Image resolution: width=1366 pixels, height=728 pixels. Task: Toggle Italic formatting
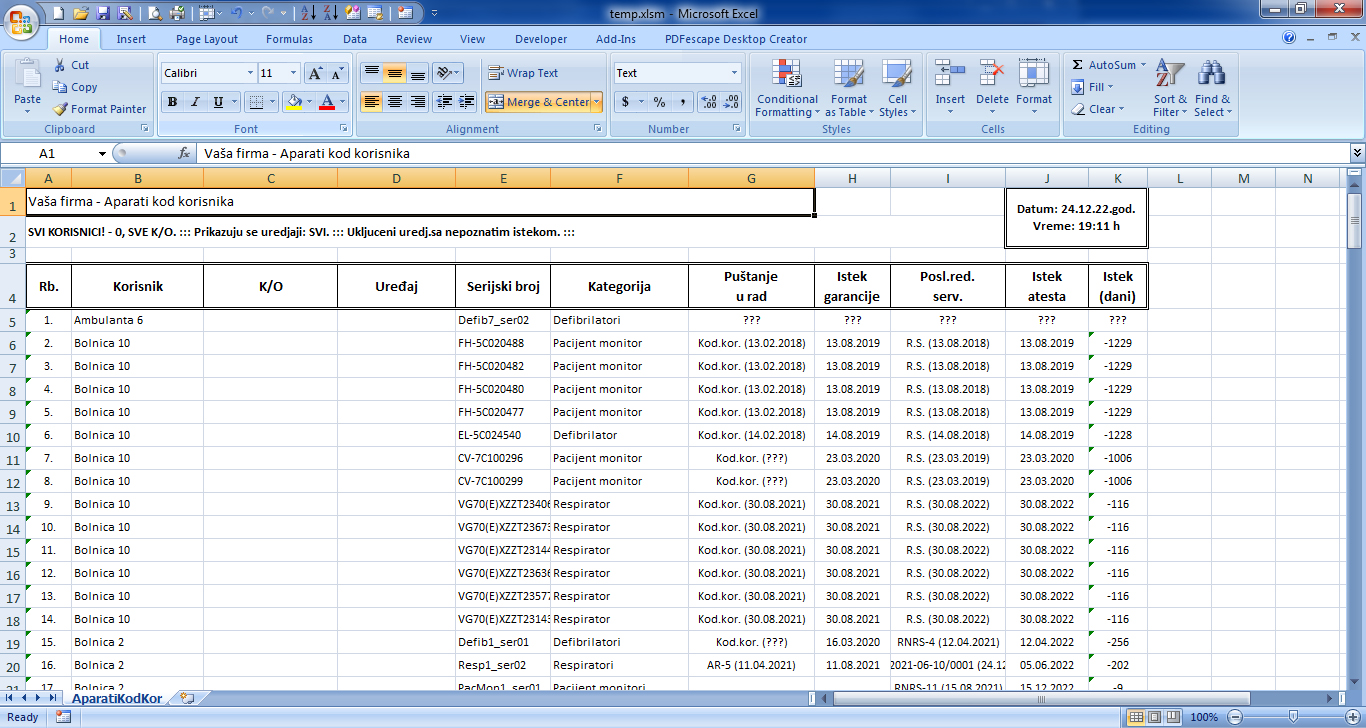194,102
